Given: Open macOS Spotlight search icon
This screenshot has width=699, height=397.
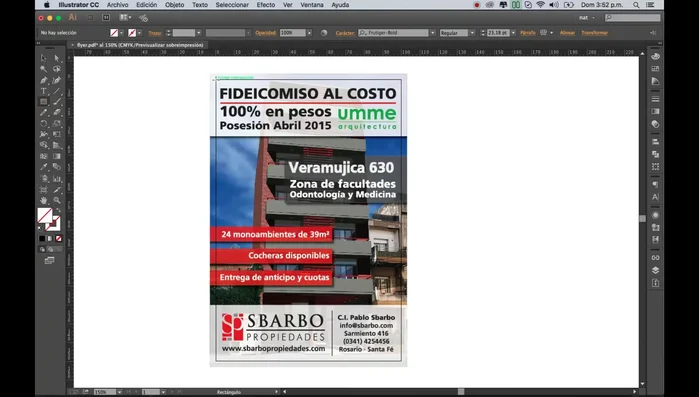Looking at the screenshot, I should 636,5.
